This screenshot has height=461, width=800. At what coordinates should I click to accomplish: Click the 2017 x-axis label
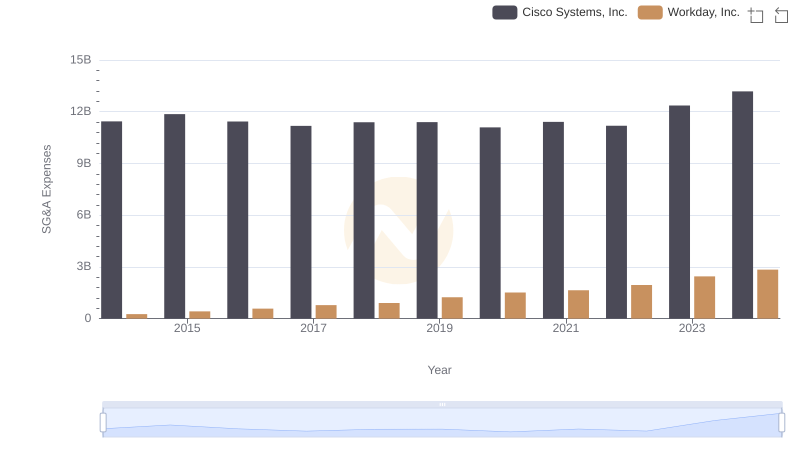(313, 328)
